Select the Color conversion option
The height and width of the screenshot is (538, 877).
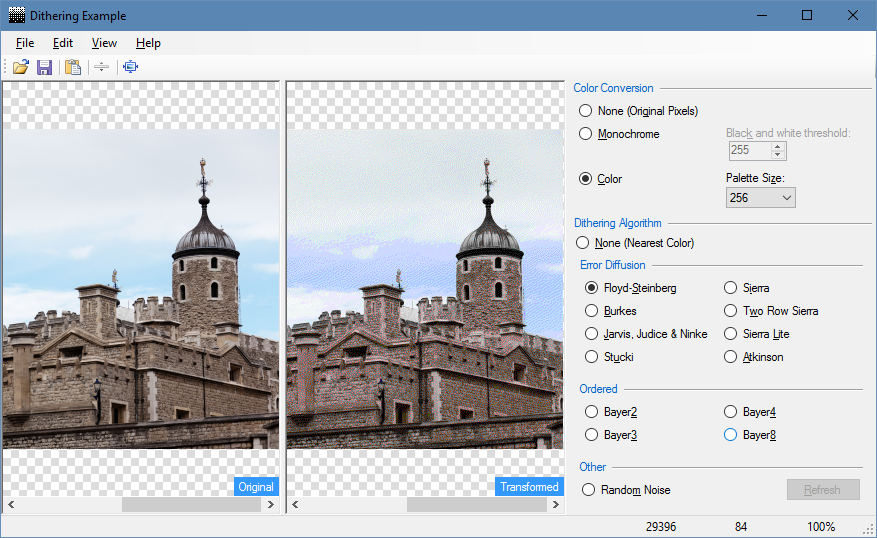coord(600,179)
